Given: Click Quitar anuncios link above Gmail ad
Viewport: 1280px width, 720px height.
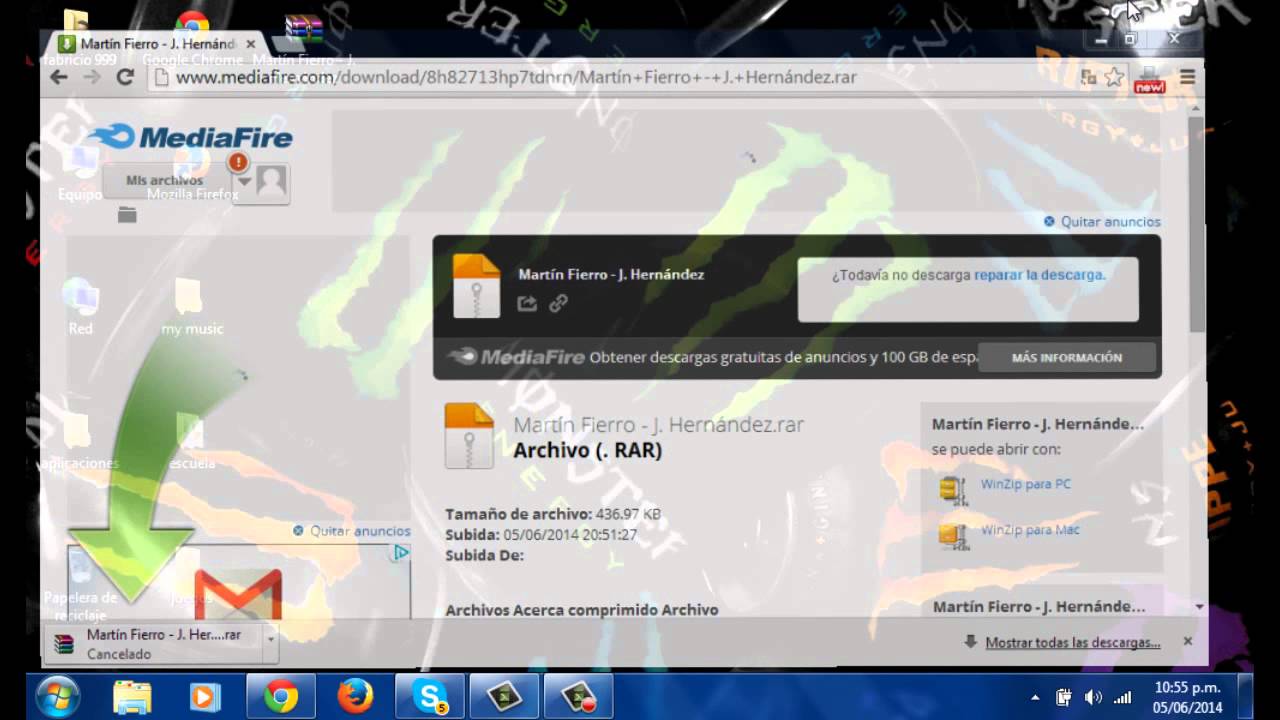Looking at the screenshot, I should (x=360, y=531).
